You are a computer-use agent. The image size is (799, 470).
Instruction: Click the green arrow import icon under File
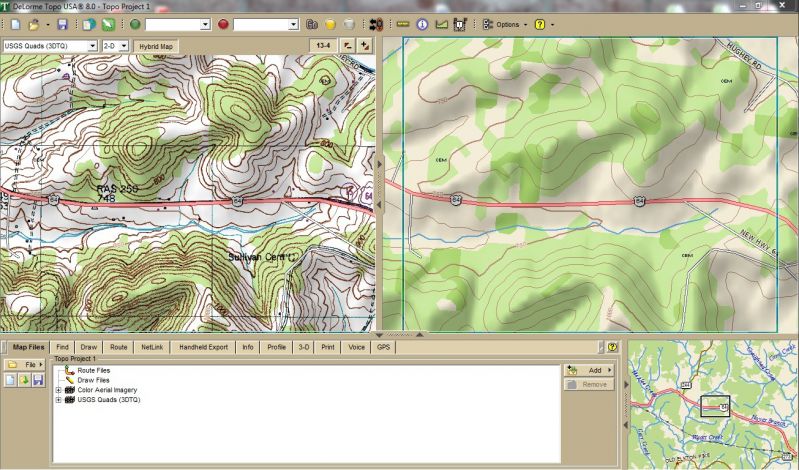click(24, 380)
